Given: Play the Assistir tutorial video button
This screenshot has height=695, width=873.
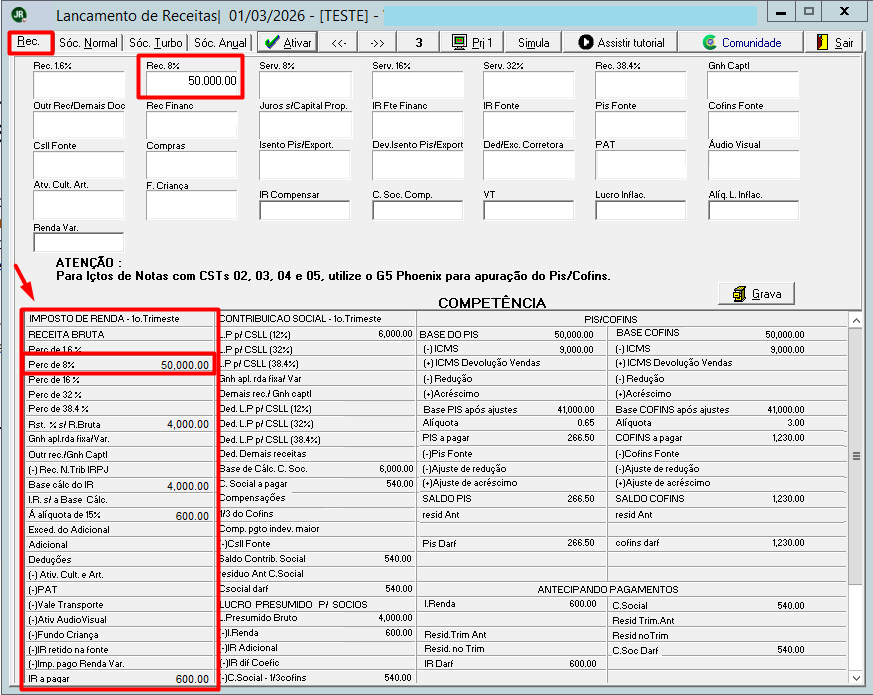Looking at the screenshot, I should click(621, 43).
